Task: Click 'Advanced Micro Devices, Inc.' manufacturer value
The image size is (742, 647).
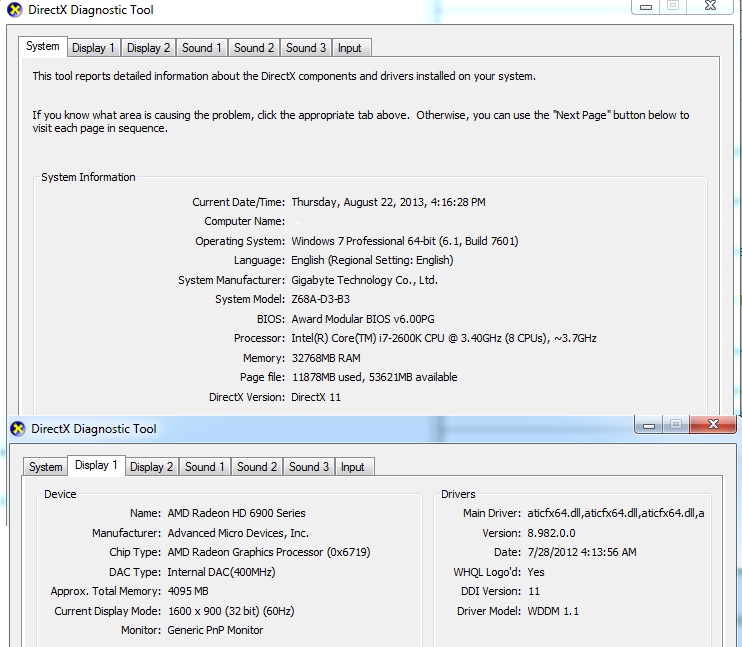Action: click(x=238, y=533)
